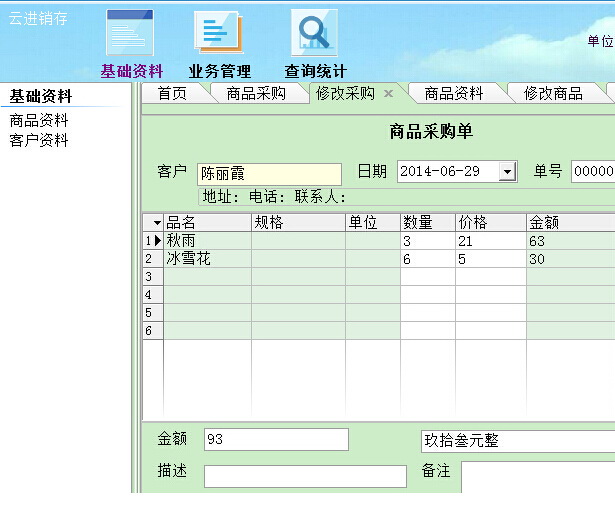Click price cell 5 for 冰雪花
The width and height of the screenshot is (615, 509).
coord(491,258)
